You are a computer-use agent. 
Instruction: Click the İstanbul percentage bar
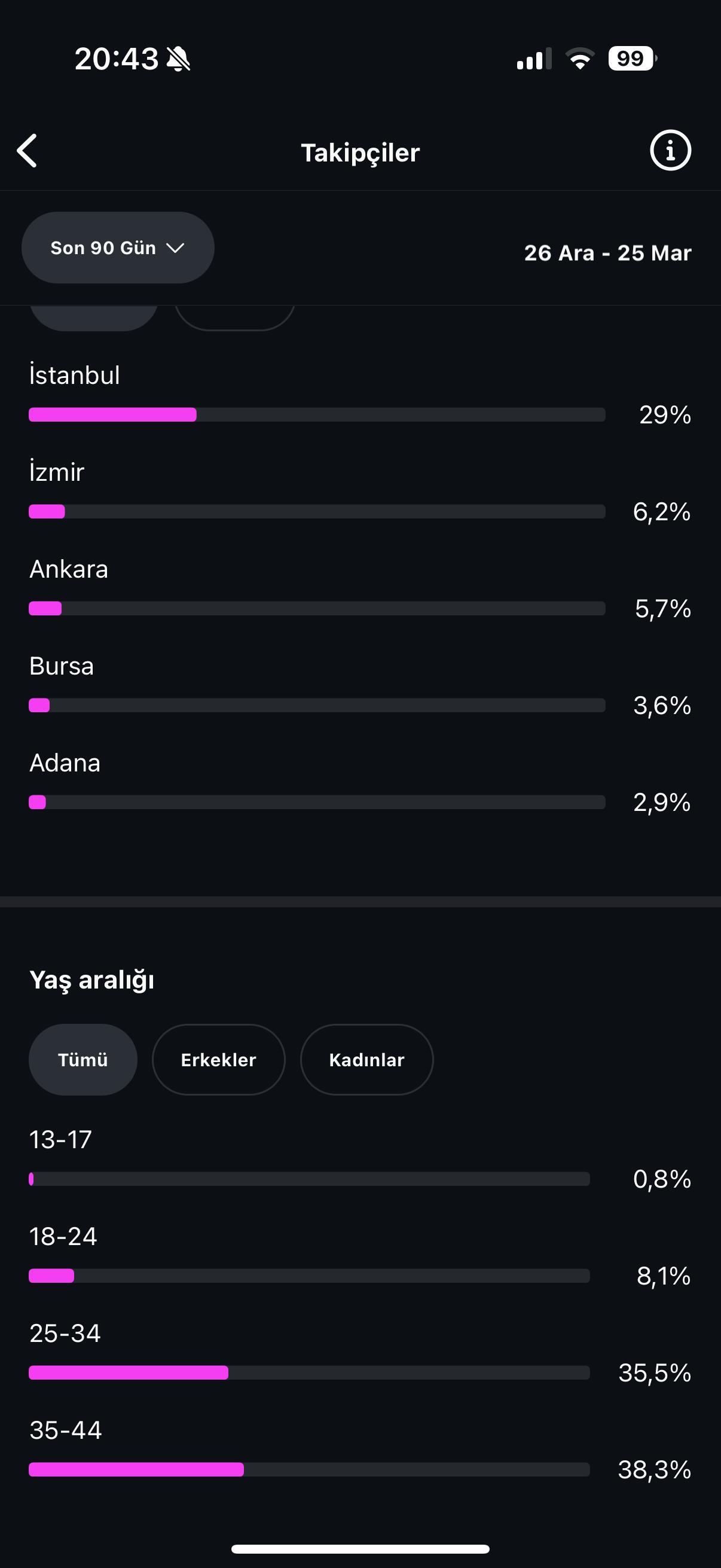tap(317, 414)
